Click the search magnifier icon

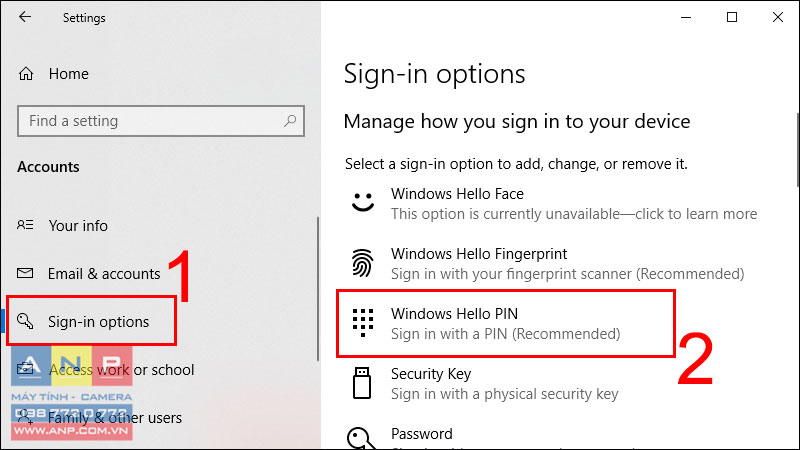(x=290, y=121)
